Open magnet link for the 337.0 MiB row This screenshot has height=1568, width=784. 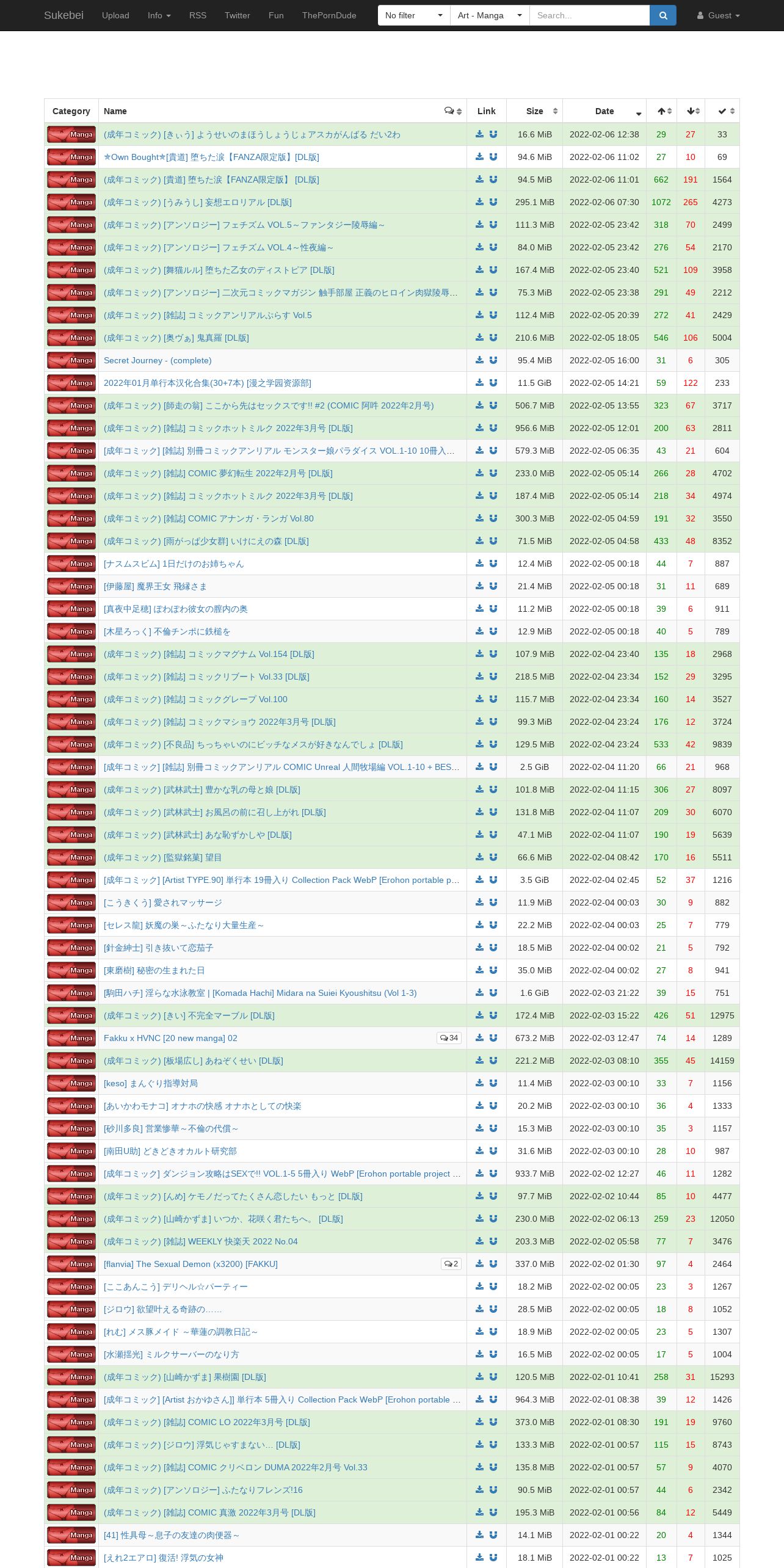[493, 1264]
